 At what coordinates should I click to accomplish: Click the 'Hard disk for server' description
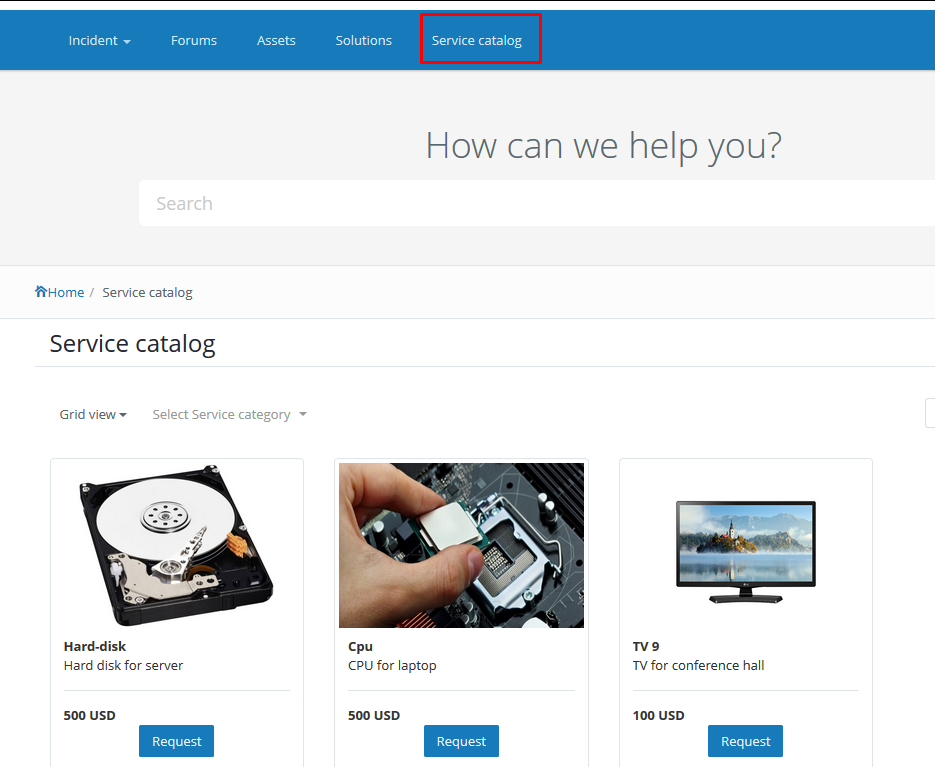(x=123, y=666)
